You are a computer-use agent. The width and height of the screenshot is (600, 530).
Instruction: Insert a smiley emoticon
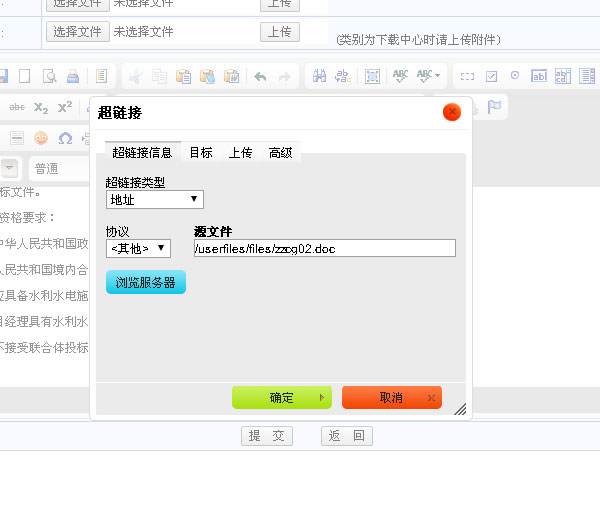(41, 137)
